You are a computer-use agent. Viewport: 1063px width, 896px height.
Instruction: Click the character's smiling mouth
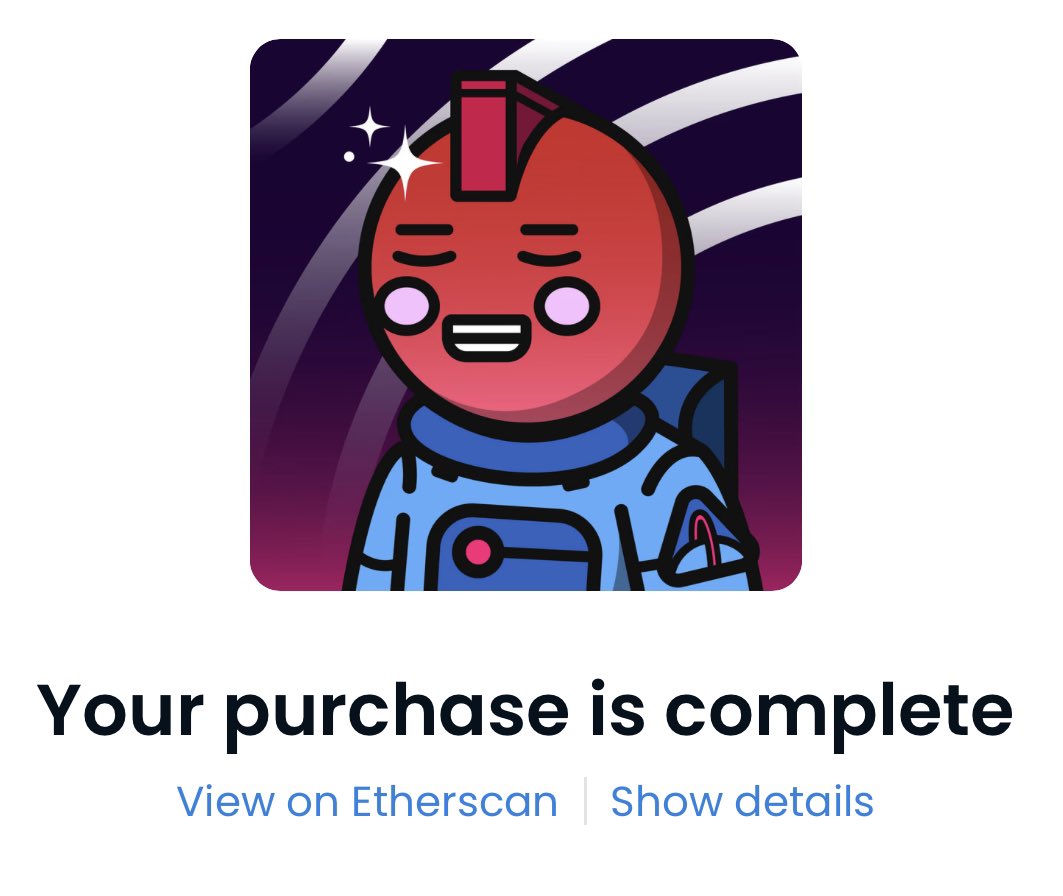485,339
